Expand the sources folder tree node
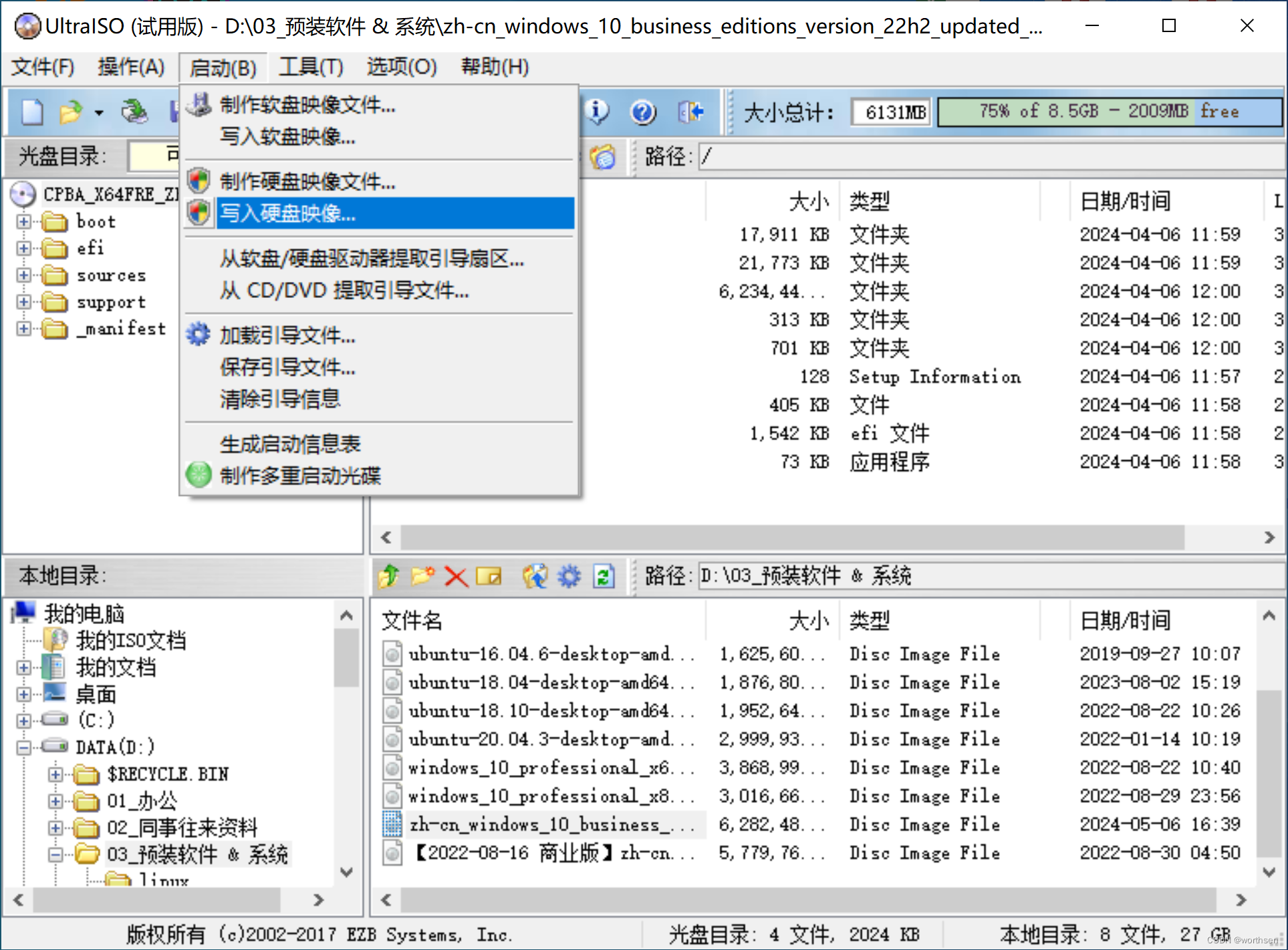1288x950 pixels. pyautogui.click(x=23, y=275)
